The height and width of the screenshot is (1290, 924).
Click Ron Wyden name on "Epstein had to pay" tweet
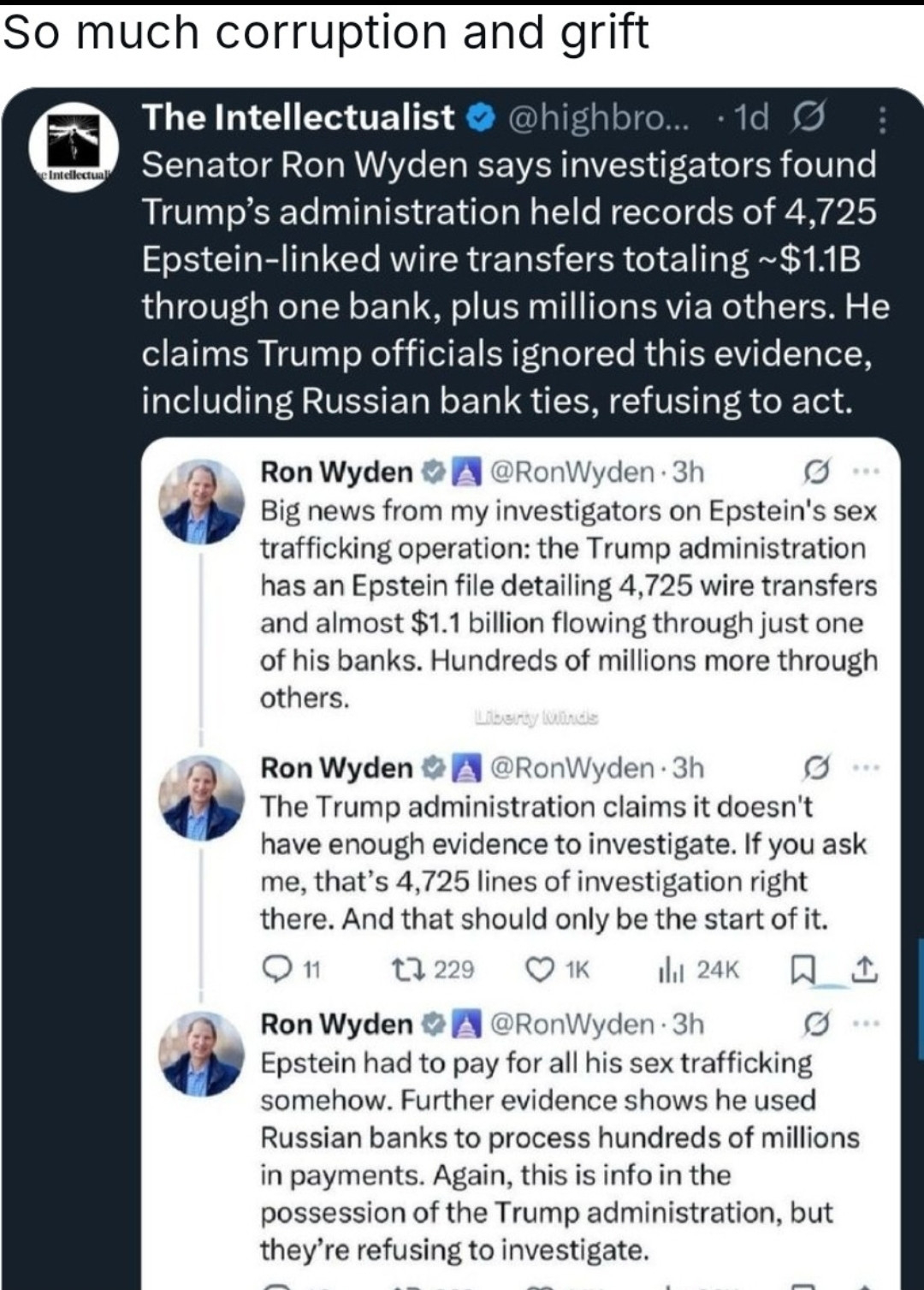point(336,1024)
